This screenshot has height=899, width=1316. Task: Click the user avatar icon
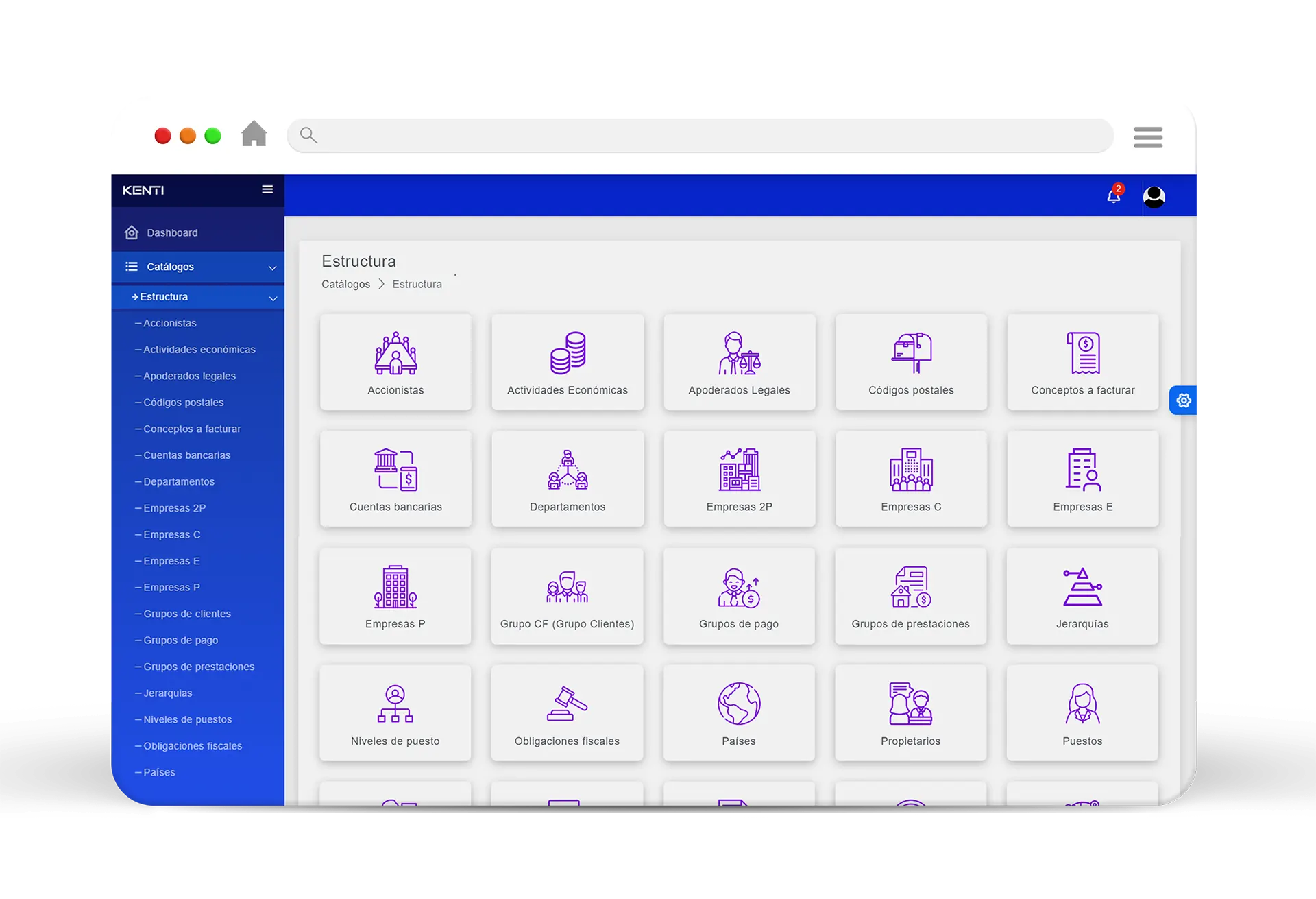(1154, 197)
